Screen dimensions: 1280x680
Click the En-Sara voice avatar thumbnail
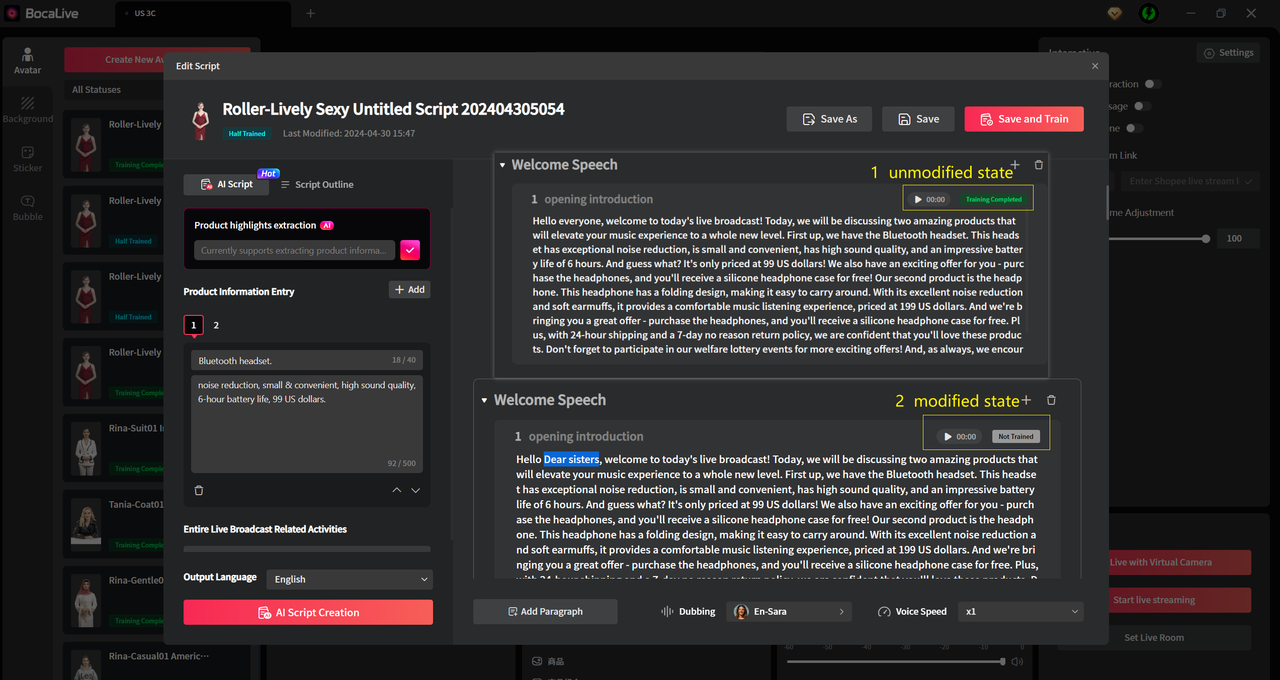741,611
